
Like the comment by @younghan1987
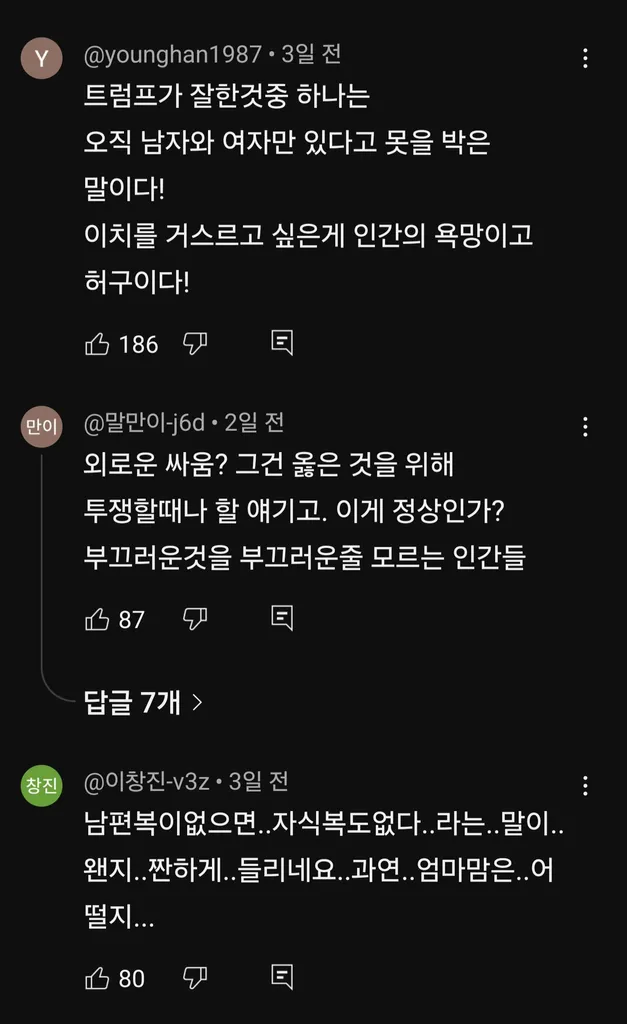[97, 344]
